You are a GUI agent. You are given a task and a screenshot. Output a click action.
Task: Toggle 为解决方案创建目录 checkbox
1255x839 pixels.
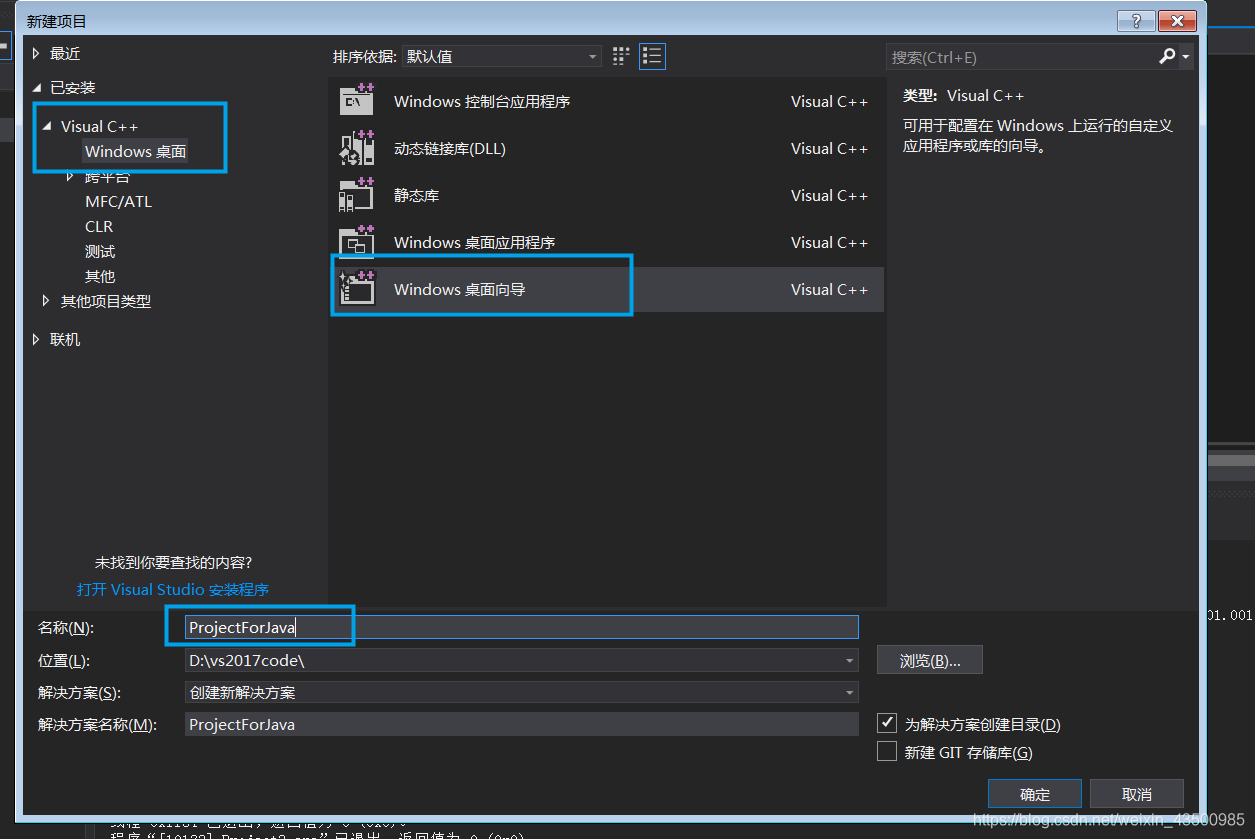886,723
